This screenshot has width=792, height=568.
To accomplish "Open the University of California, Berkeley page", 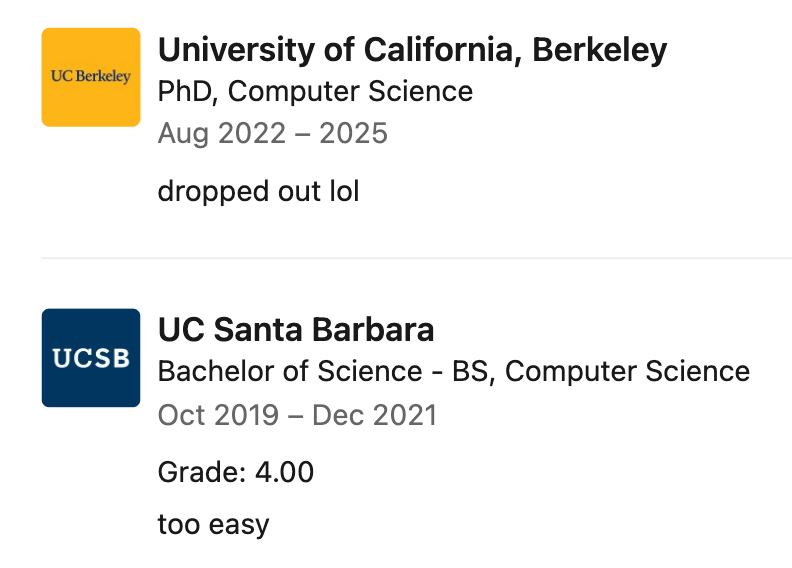I will point(412,49).
